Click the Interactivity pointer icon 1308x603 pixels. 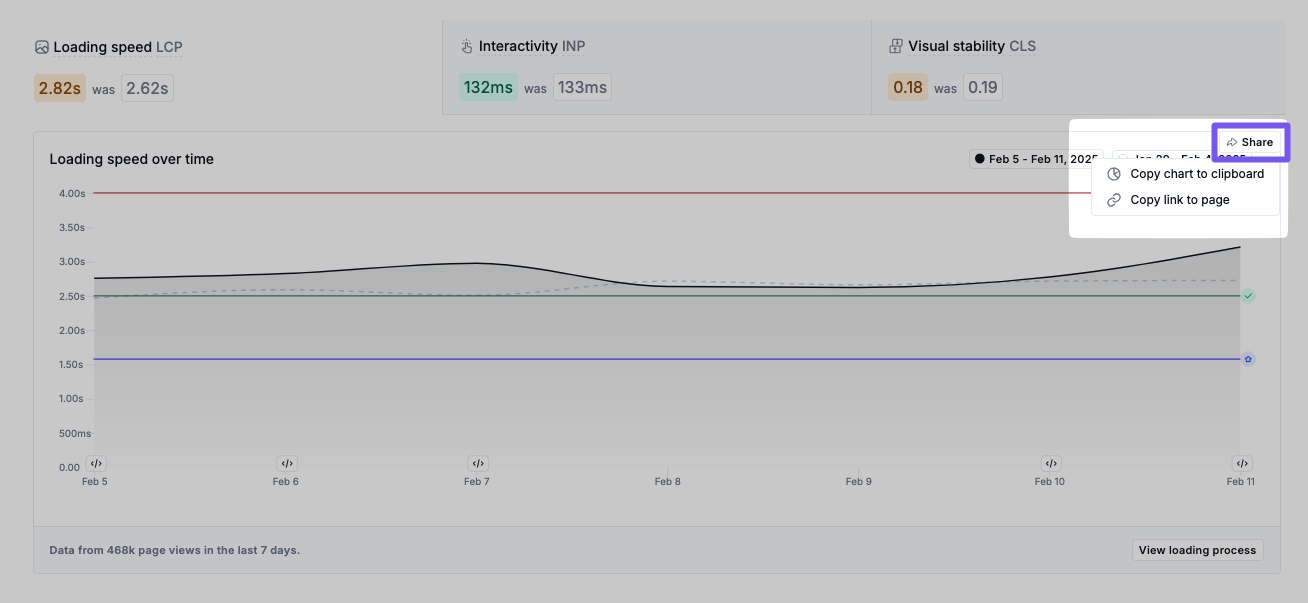click(x=466, y=46)
